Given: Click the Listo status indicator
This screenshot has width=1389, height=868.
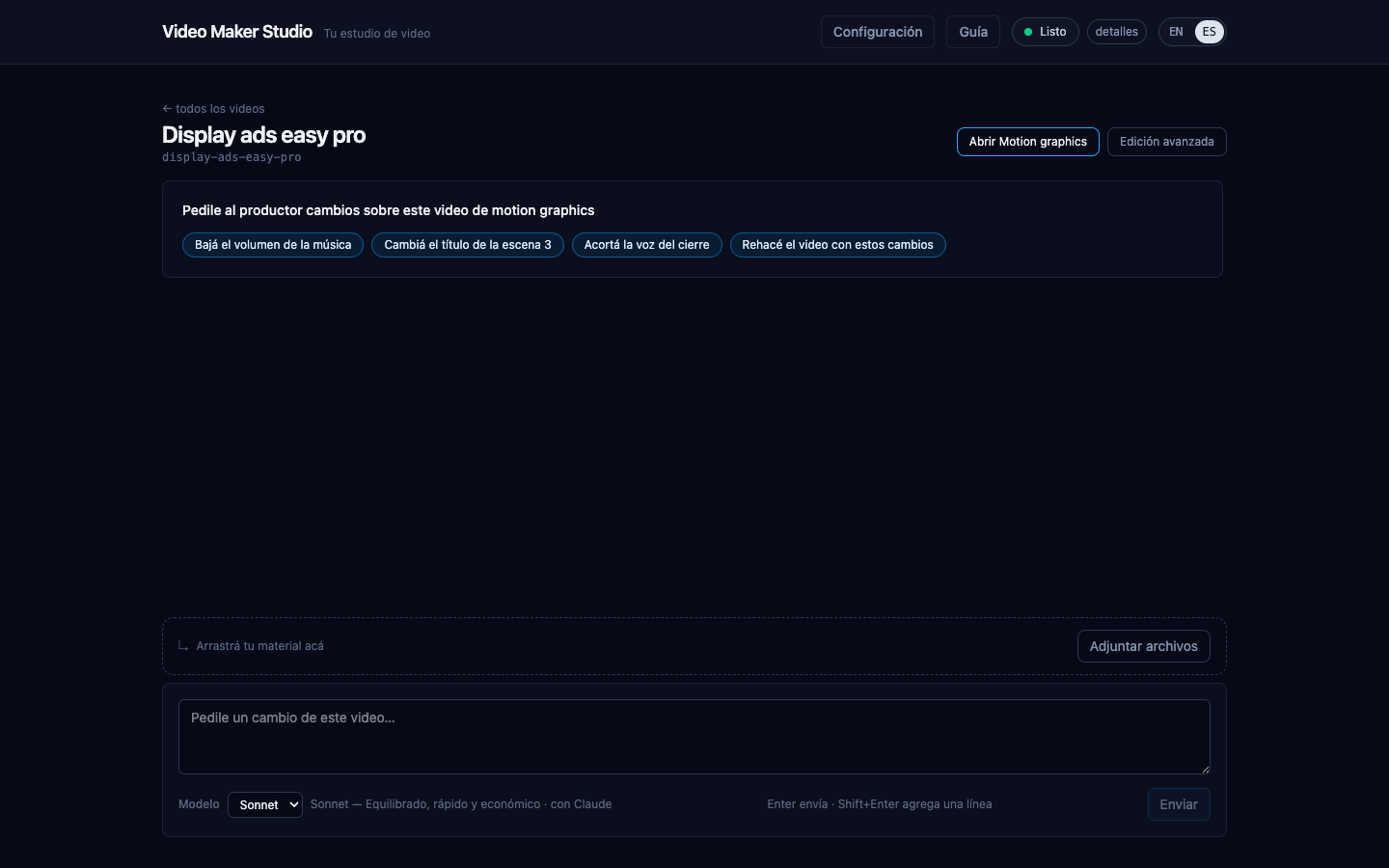Looking at the screenshot, I should coord(1045,32).
